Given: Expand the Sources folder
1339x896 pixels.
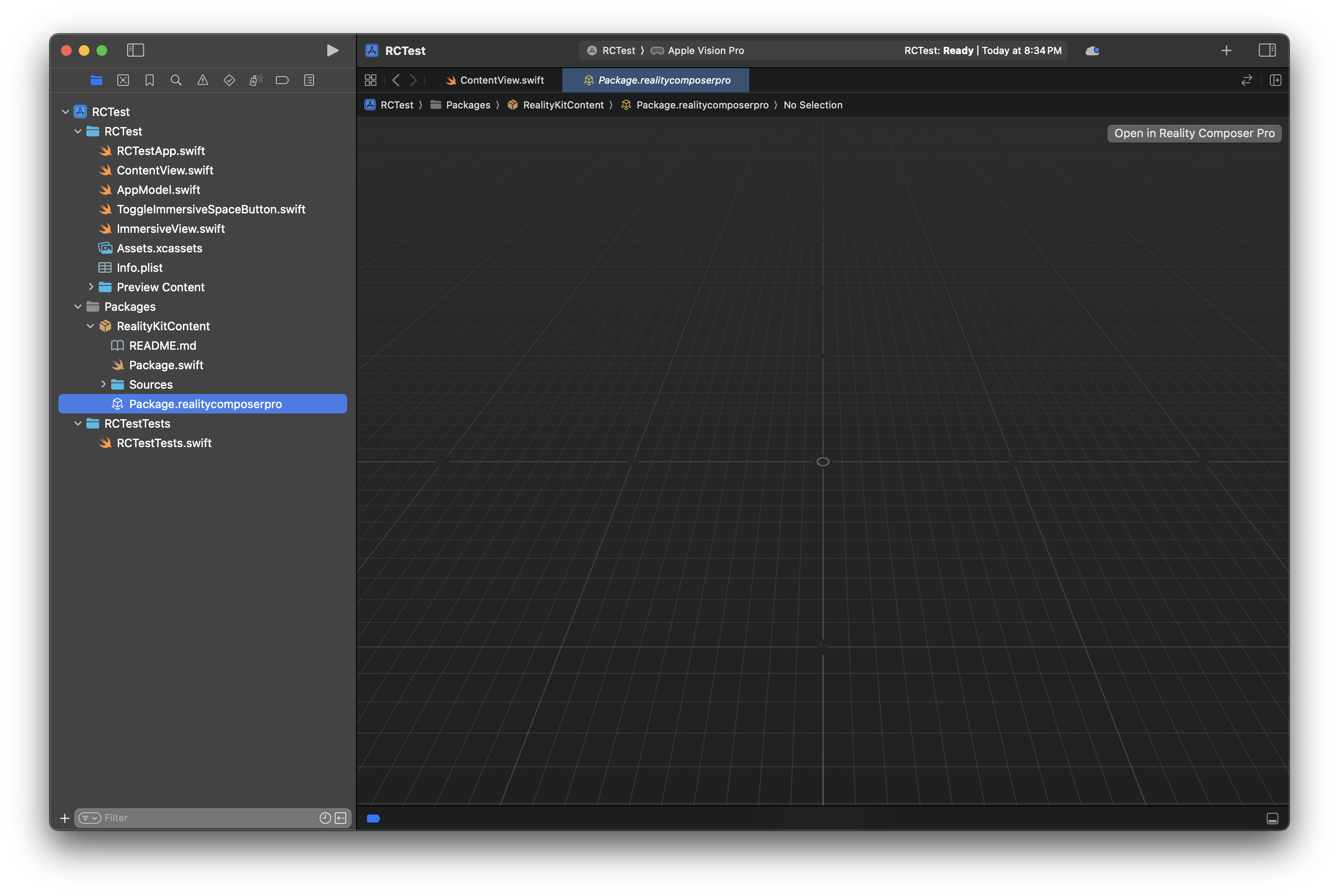Looking at the screenshot, I should 104,385.
